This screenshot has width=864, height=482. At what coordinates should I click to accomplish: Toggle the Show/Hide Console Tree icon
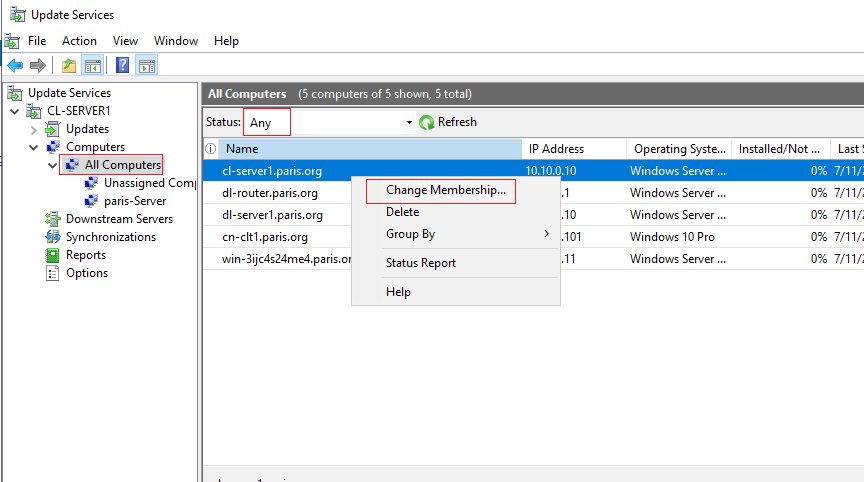pyautogui.click(x=93, y=66)
